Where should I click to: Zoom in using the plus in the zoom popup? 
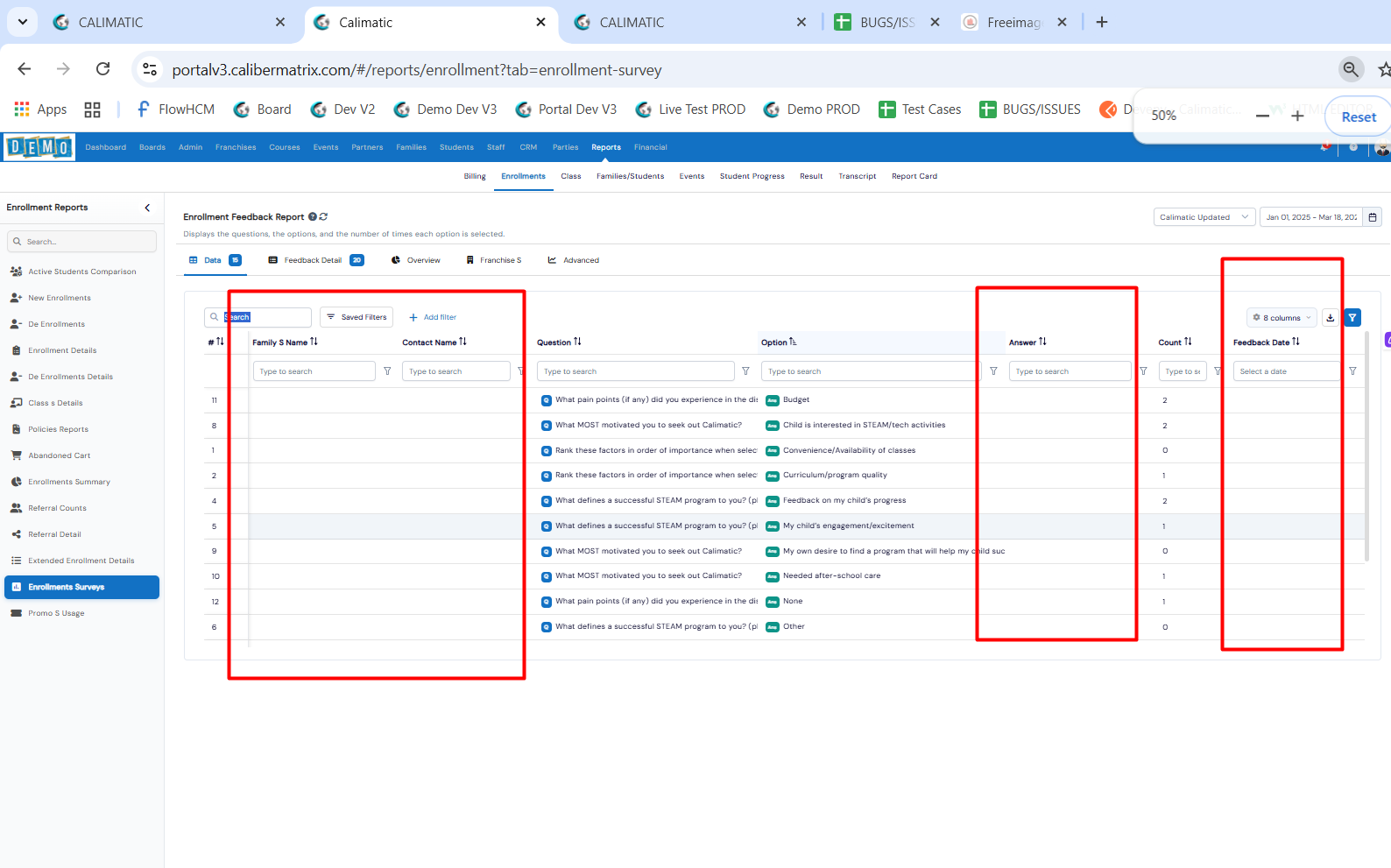1297,116
